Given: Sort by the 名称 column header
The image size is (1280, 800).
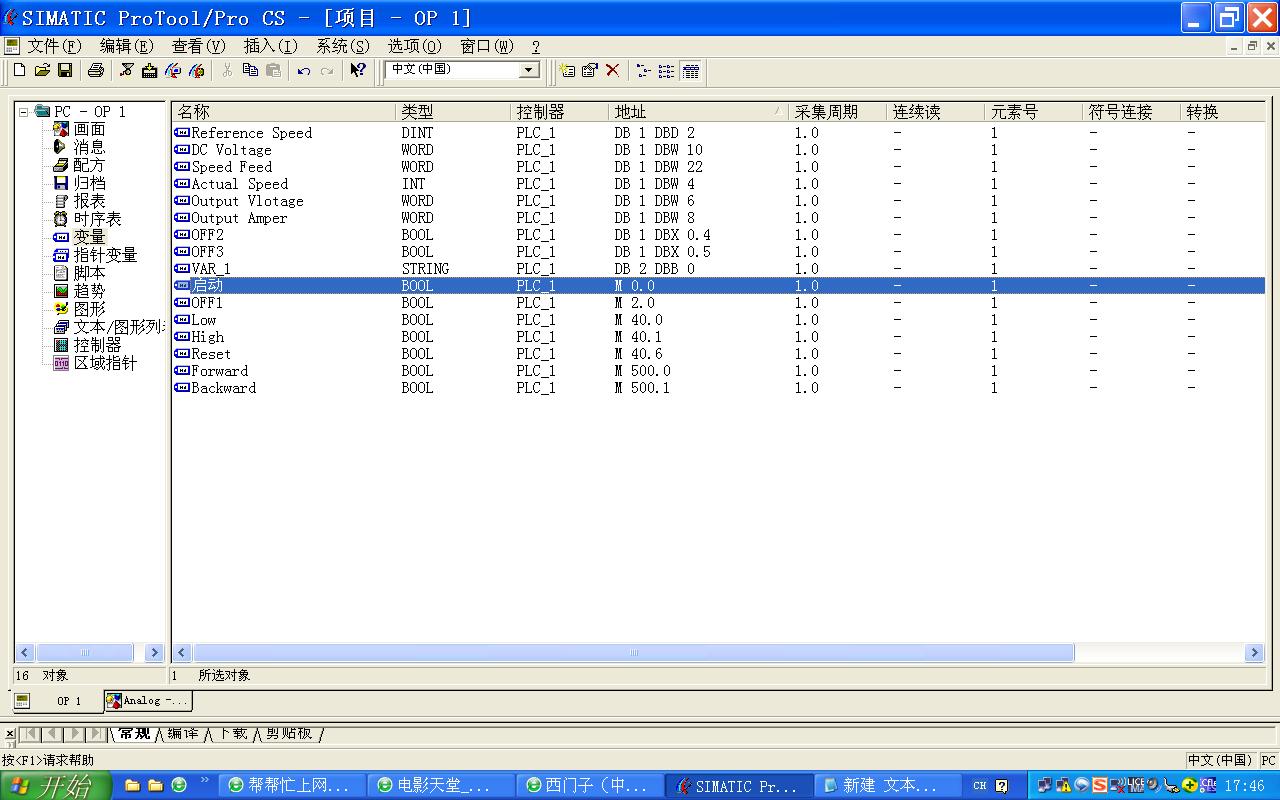Looking at the screenshot, I should point(284,112).
